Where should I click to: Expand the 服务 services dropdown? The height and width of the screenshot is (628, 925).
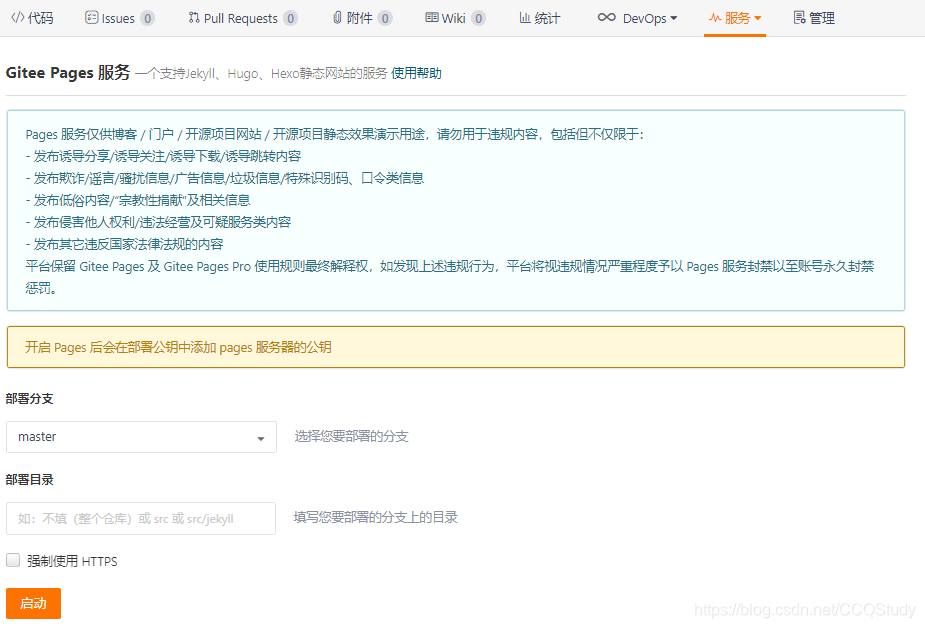tap(735, 18)
